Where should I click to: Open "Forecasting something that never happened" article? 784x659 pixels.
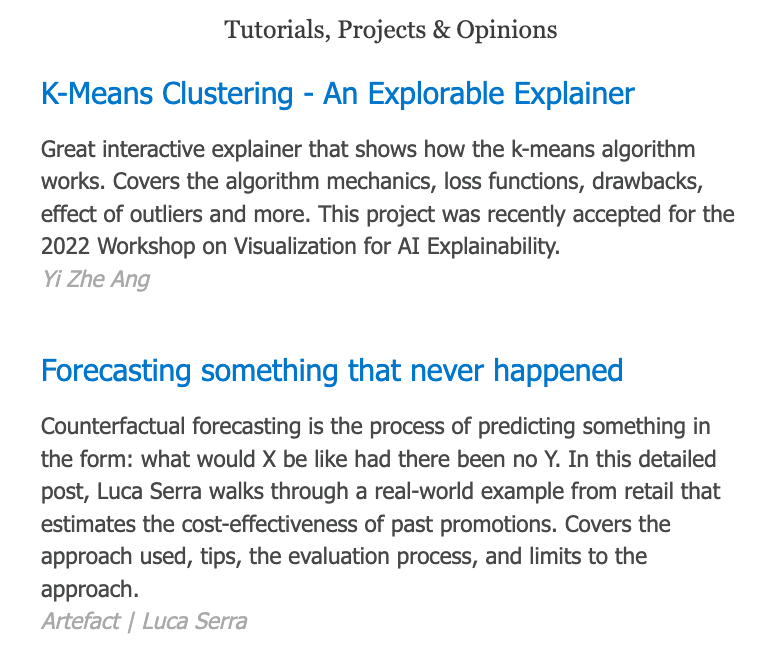(331, 371)
